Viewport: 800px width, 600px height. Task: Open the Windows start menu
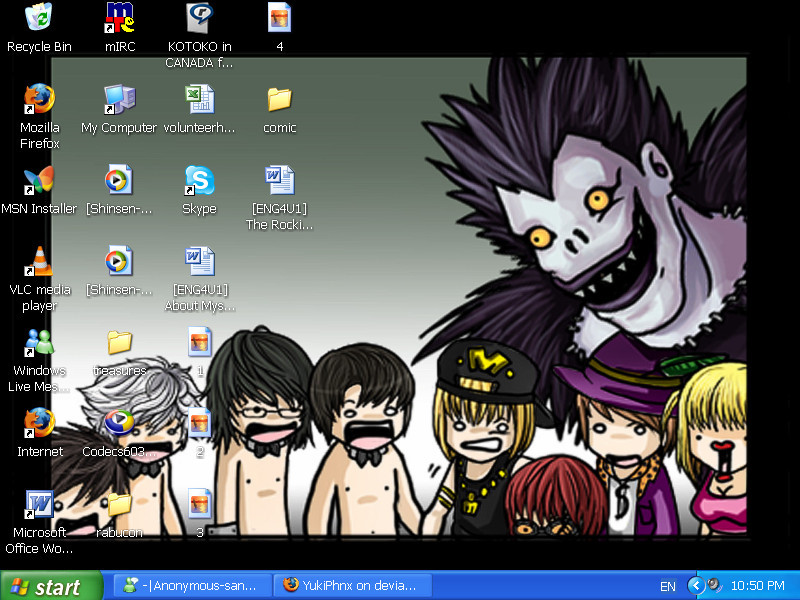pos(51,586)
